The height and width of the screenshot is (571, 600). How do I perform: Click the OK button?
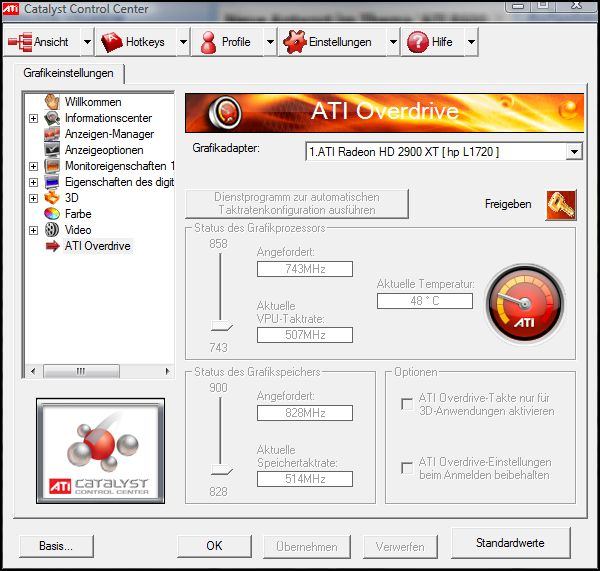tap(214, 546)
